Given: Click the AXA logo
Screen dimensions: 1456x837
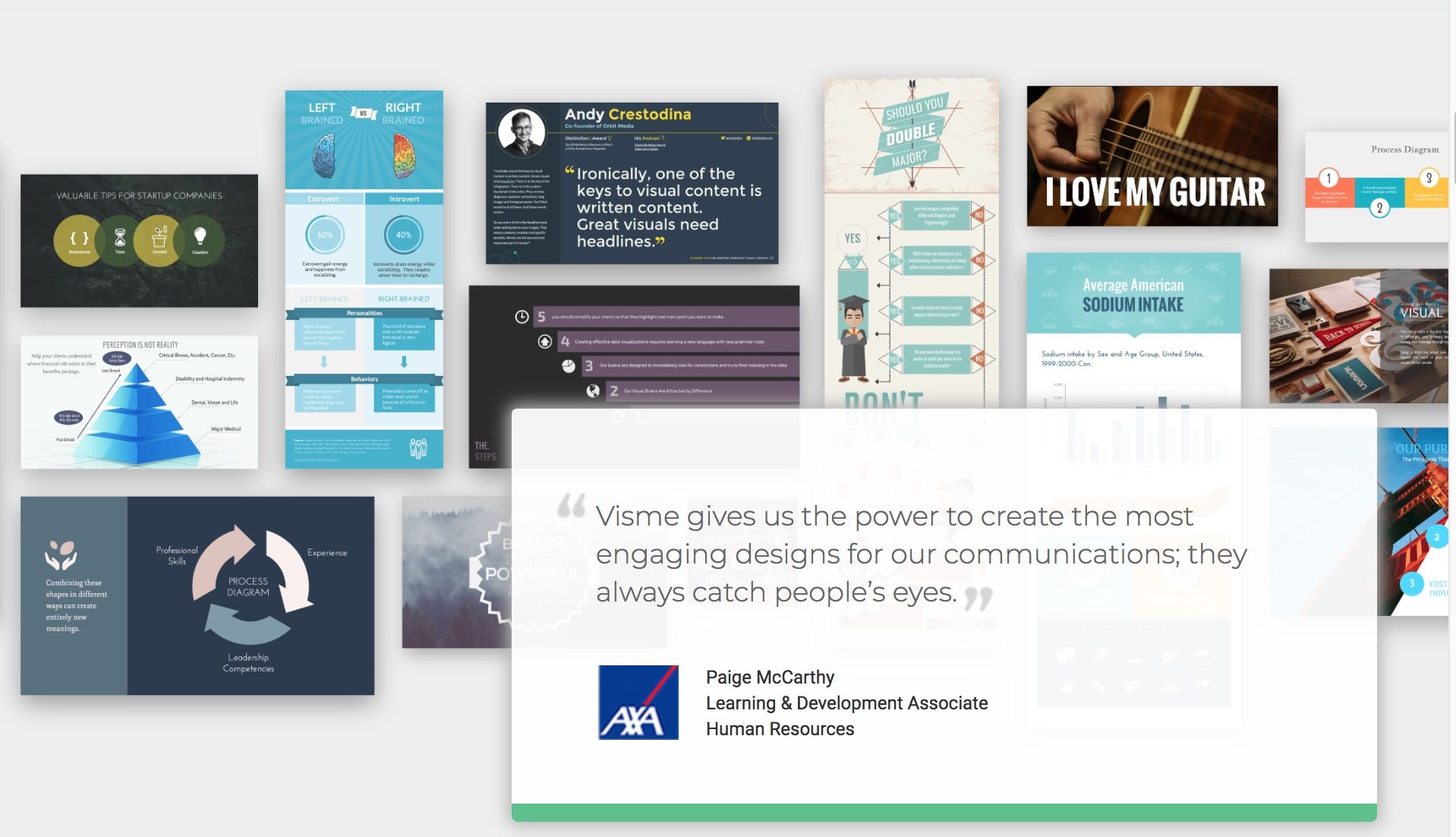Looking at the screenshot, I should coord(638,703).
